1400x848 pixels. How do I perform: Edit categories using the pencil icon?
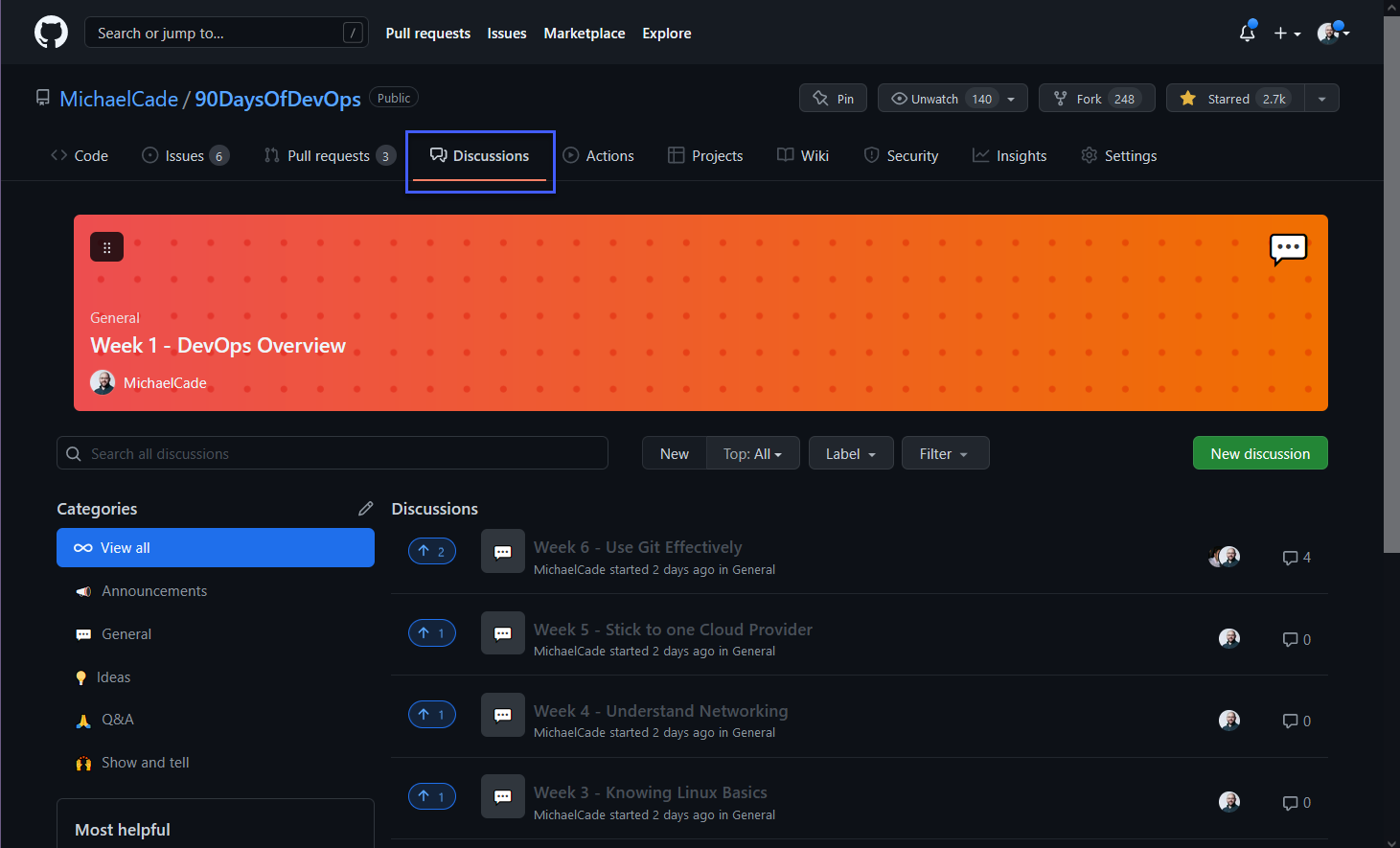pos(365,509)
